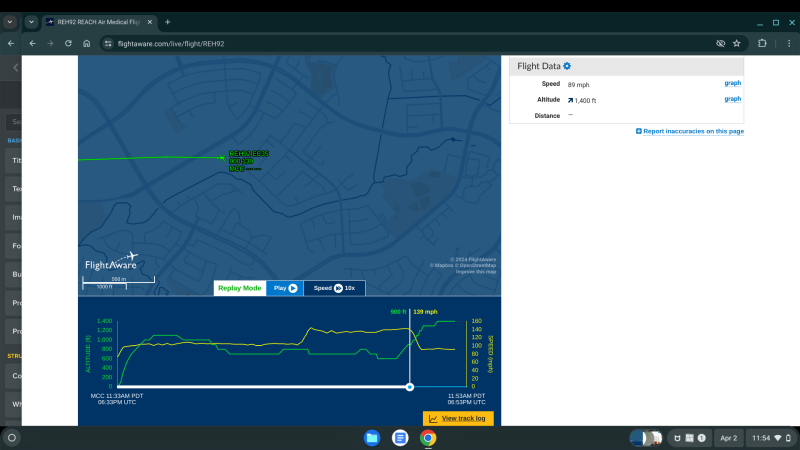The width and height of the screenshot is (800, 450).
Task: Open Flight Data settings gear
Action: pos(567,66)
